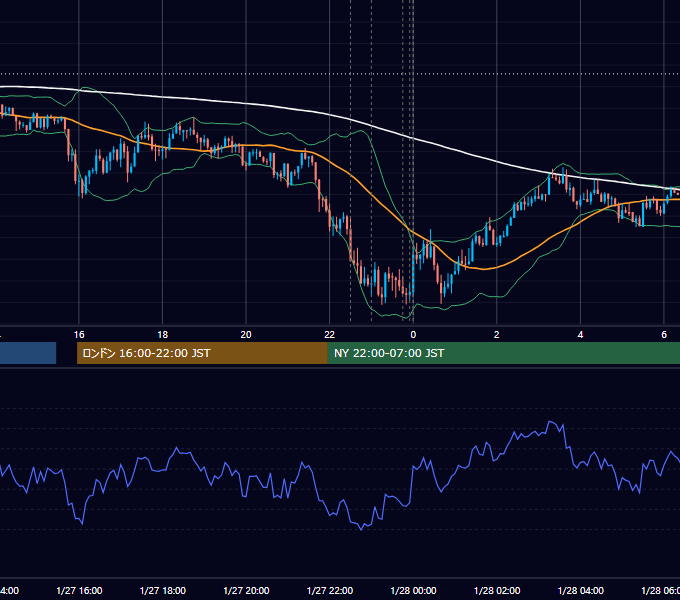Image resolution: width=680 pixels, height=600 pixels.
Task: Click the 16 hour label on upper axis
Action: tap(79, 335)
